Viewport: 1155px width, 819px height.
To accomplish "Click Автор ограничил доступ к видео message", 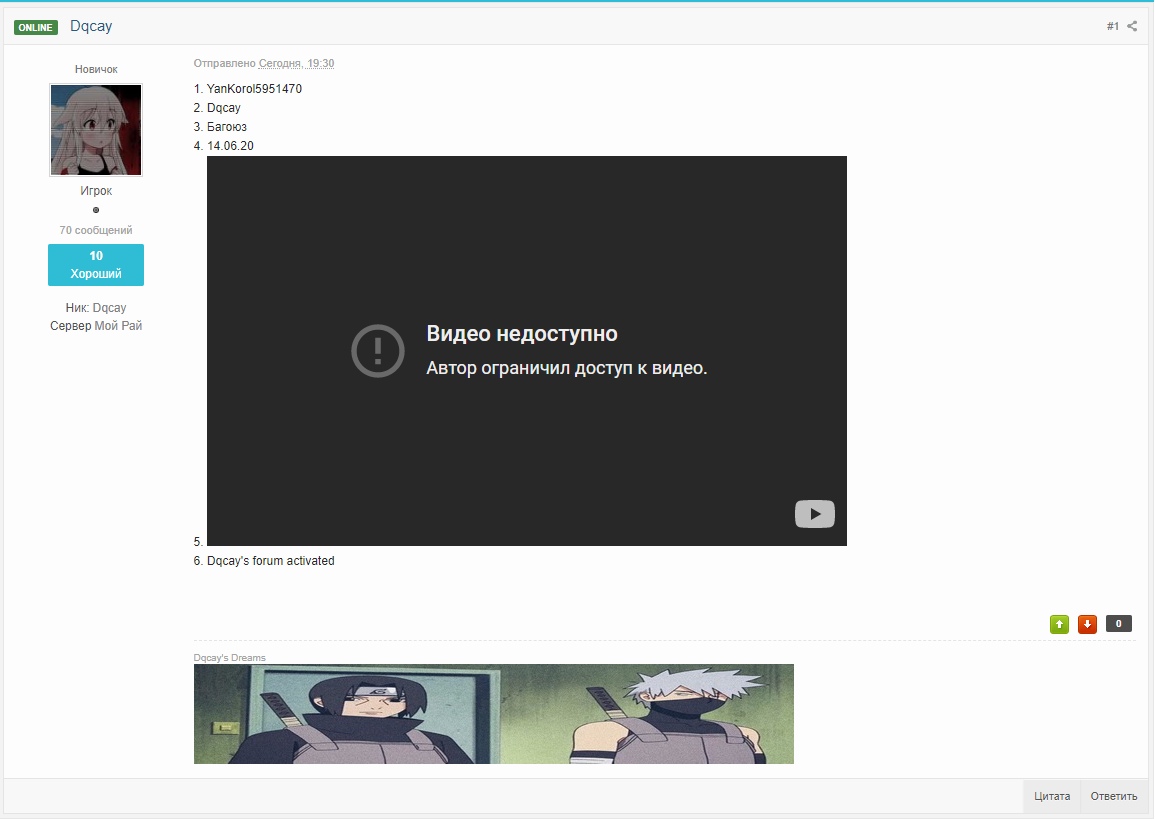I will 566,368.
